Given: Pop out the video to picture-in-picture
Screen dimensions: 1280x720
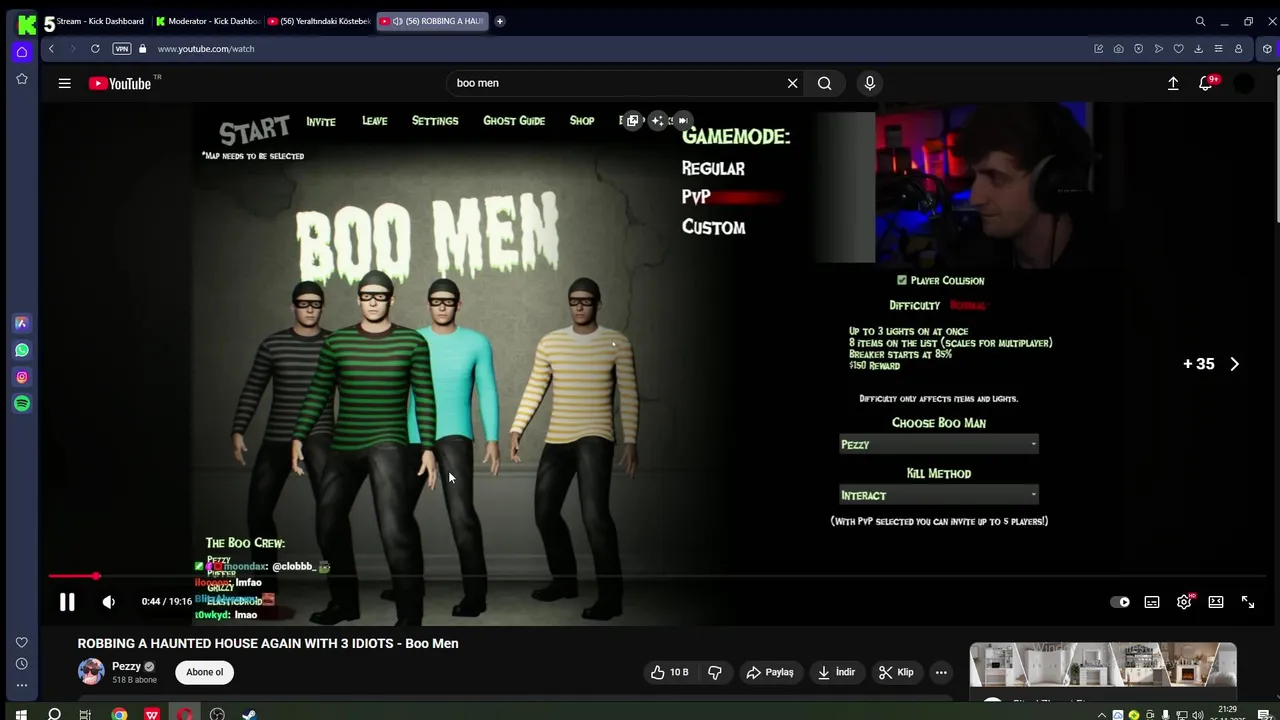Looking at the screenshot, I should pos(632,120).
